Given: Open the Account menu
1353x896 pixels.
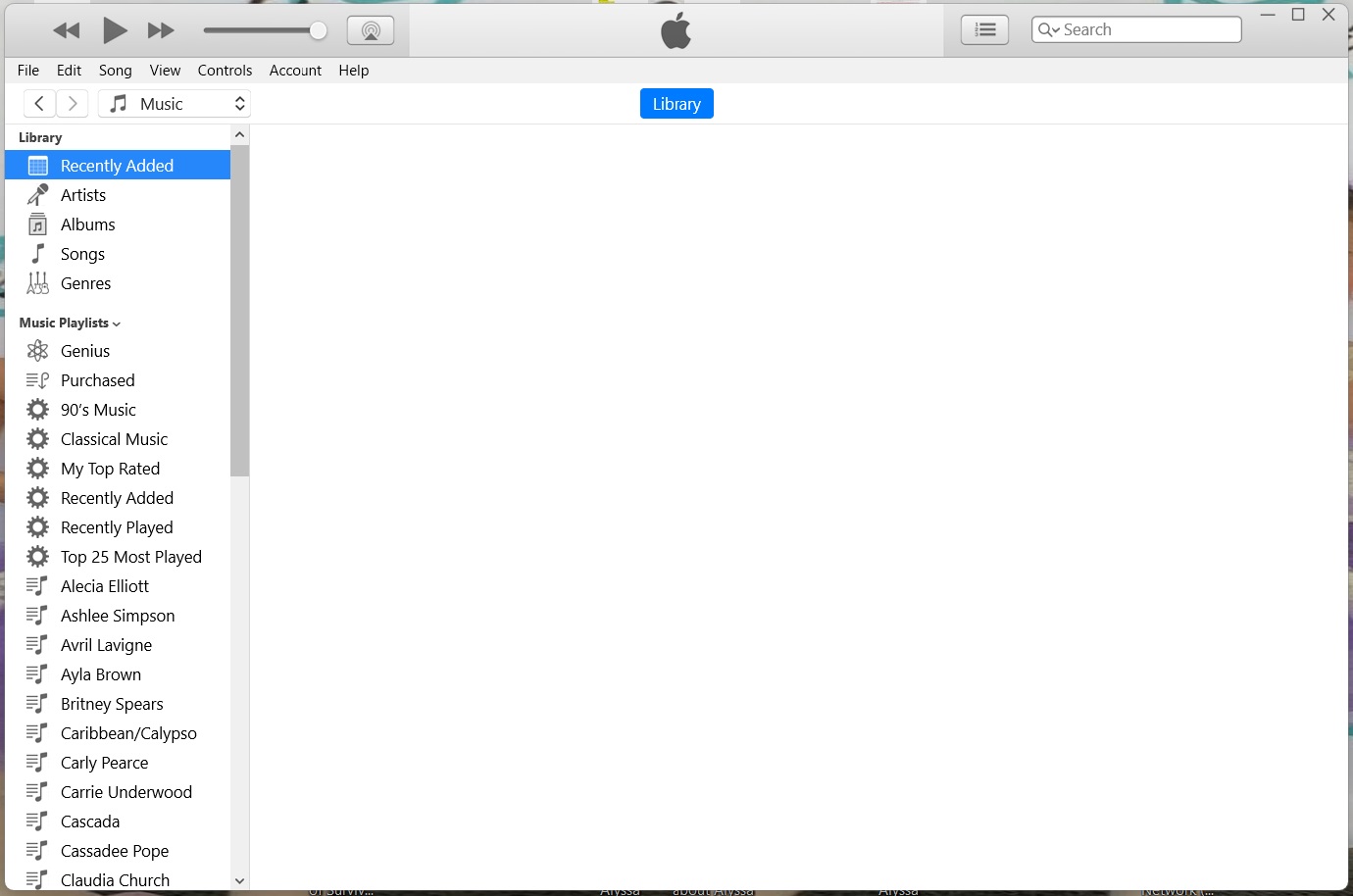Looking at the screenshot, I should tap(295, 71).
